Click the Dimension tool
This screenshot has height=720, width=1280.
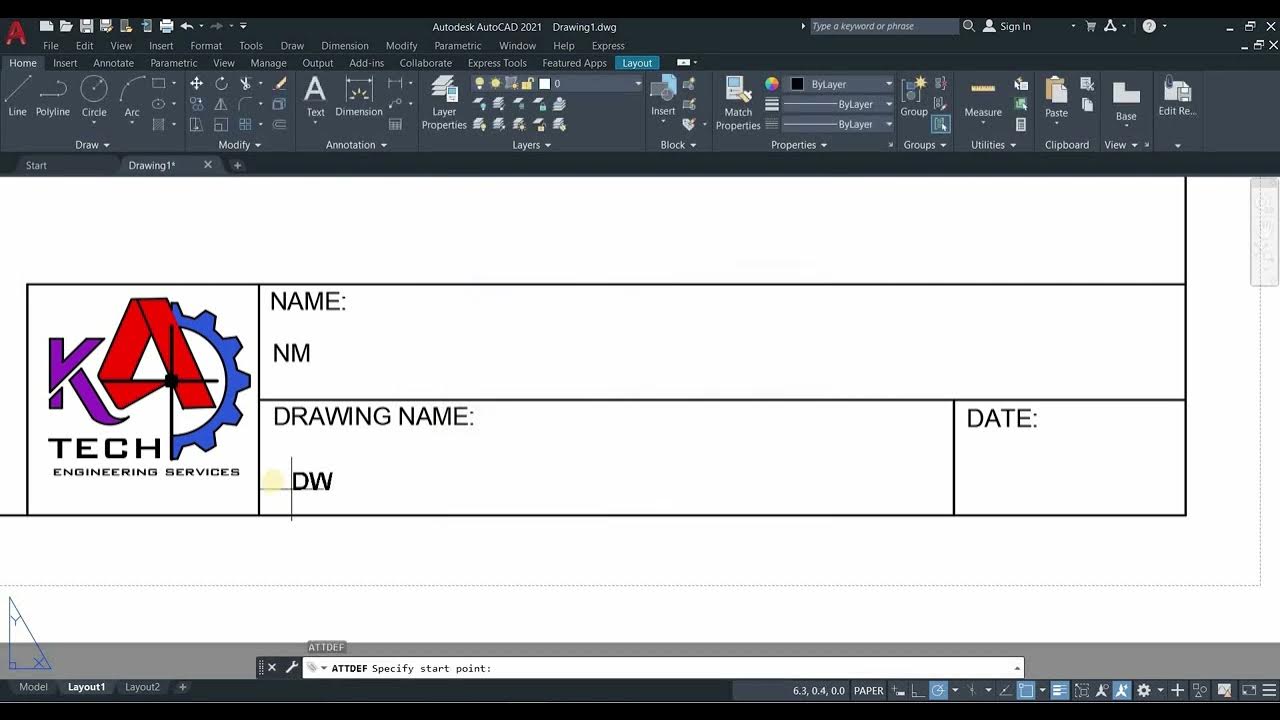(359, 97)
